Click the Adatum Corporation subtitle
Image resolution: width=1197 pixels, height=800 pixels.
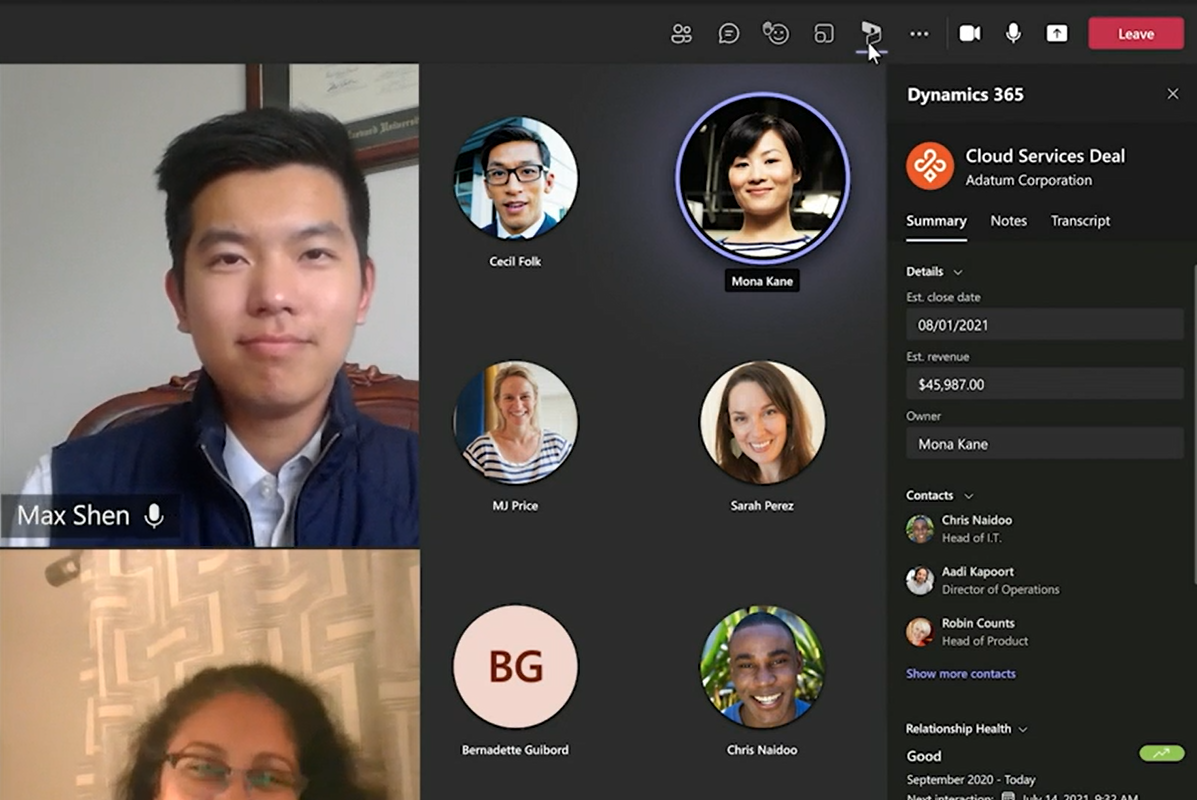tap(1028, 180)
